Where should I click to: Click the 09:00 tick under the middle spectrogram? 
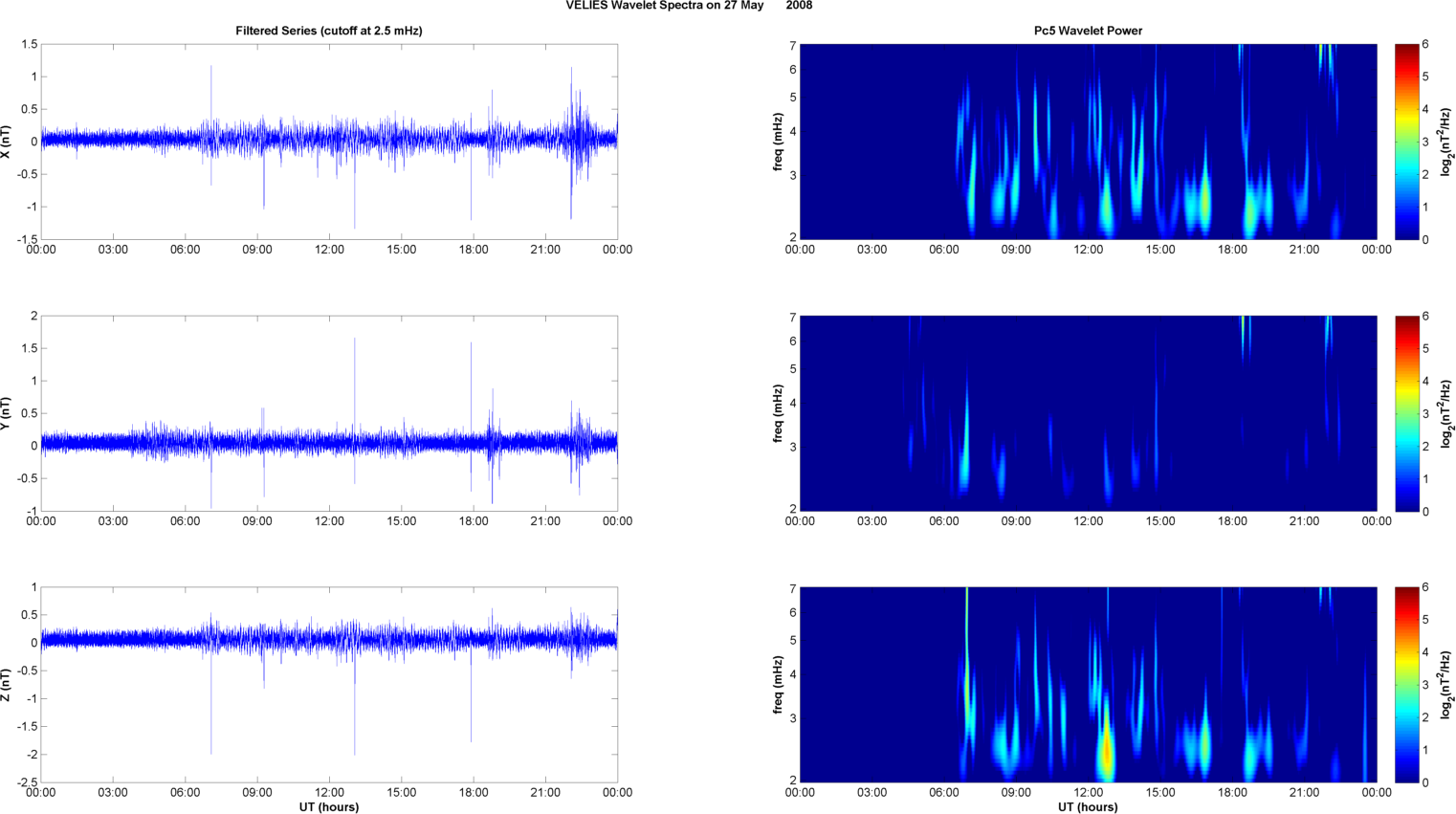1016,521
